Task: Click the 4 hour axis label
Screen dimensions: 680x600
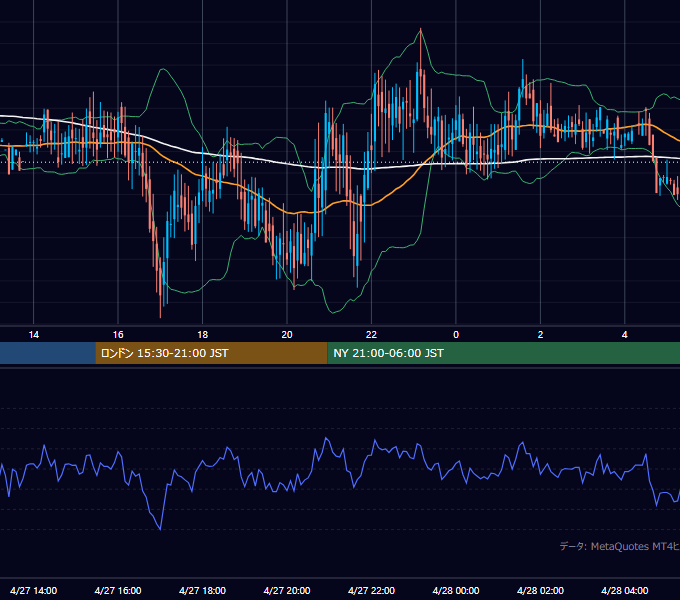Action: click(x=624, y=335)
